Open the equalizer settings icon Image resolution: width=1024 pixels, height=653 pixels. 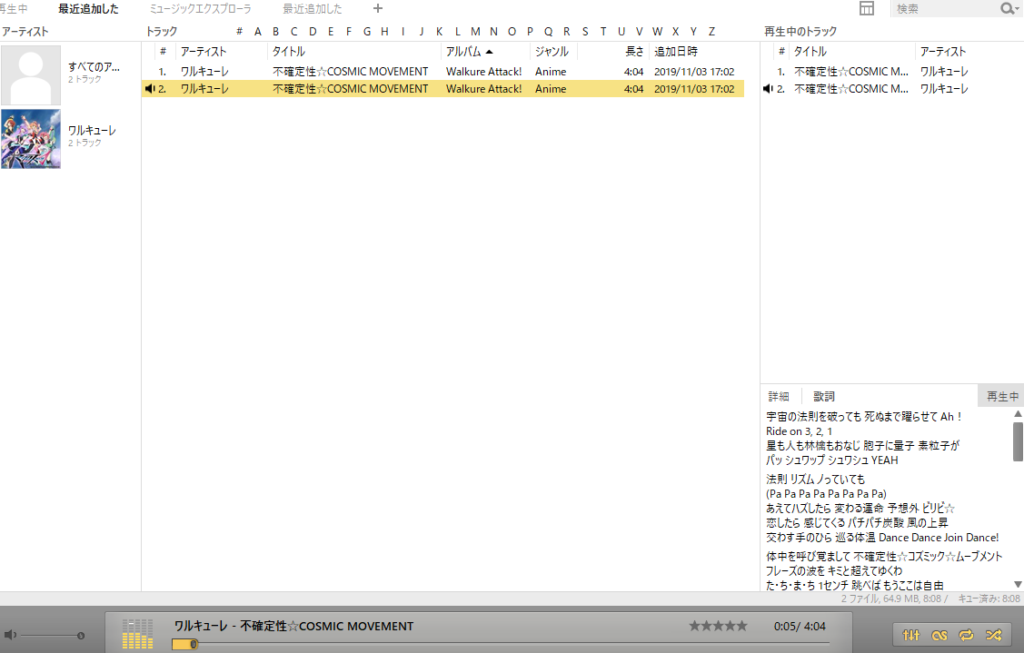pos(911,635)
